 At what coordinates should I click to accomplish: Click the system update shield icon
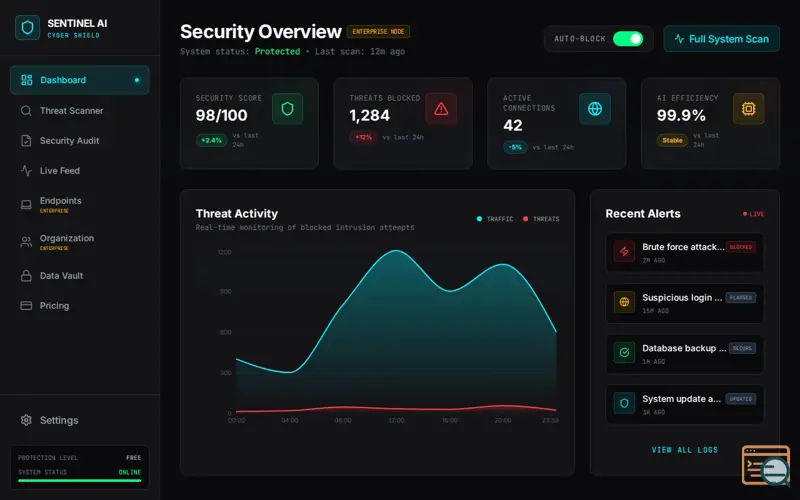(x=624, y=403)
